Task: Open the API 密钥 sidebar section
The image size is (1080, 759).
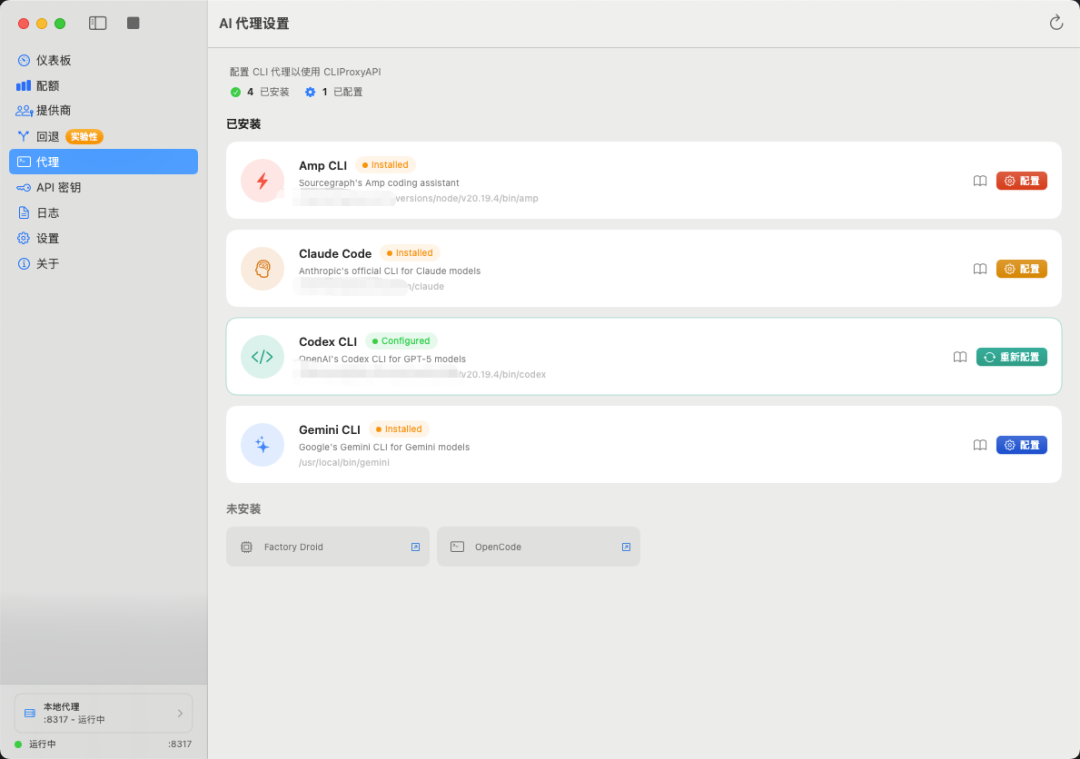Action: pos(58,187)
